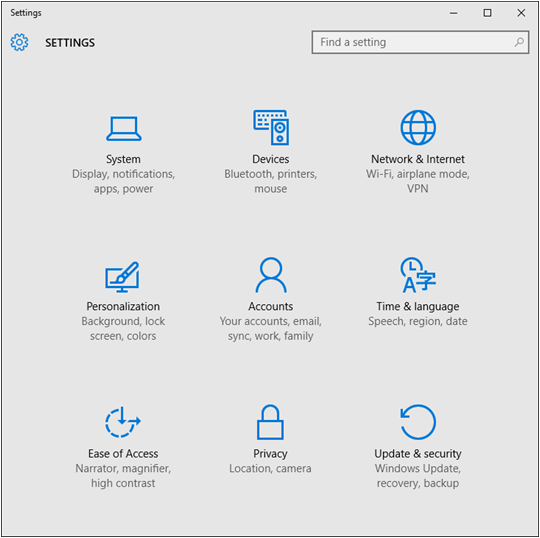Viewport: 540px width, 538px height.
Task: Click 'Background, lock screen, colors' description
Action: 123,328
